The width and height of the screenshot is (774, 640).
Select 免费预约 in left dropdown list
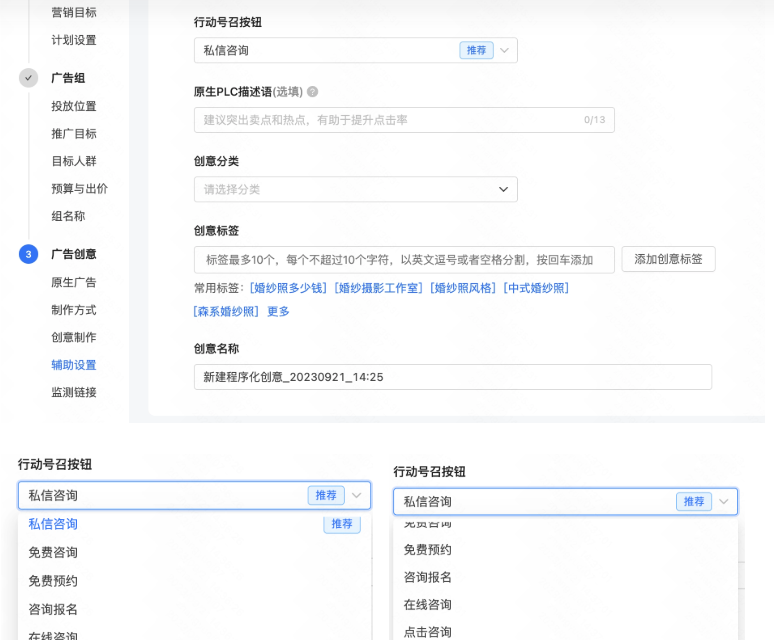(x=53, y=581)
